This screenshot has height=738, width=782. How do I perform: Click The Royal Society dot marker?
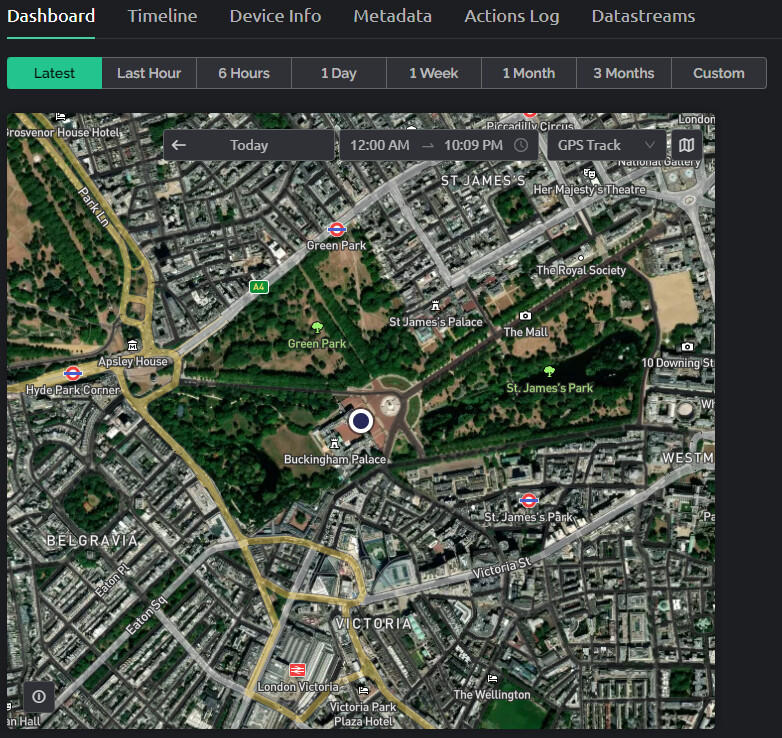581,258
